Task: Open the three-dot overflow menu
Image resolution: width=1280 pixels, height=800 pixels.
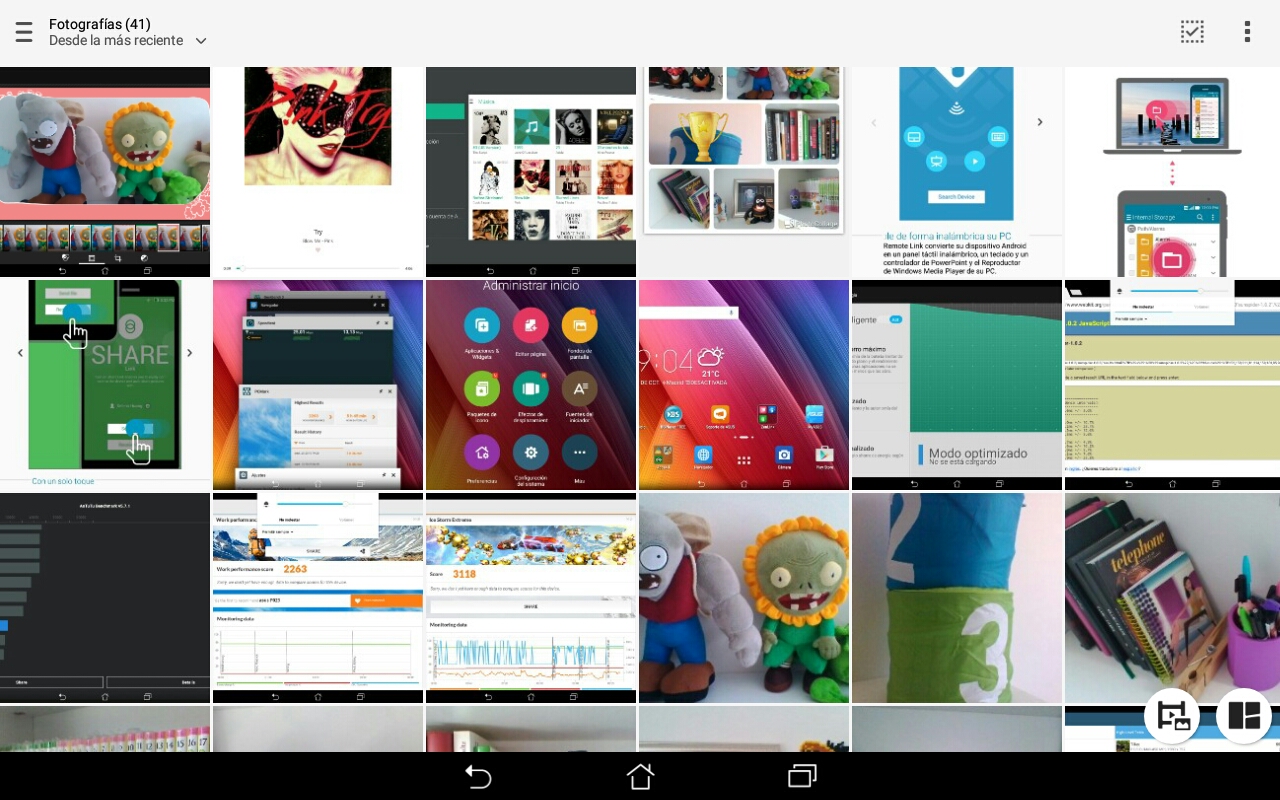Action: (1247, 32)
